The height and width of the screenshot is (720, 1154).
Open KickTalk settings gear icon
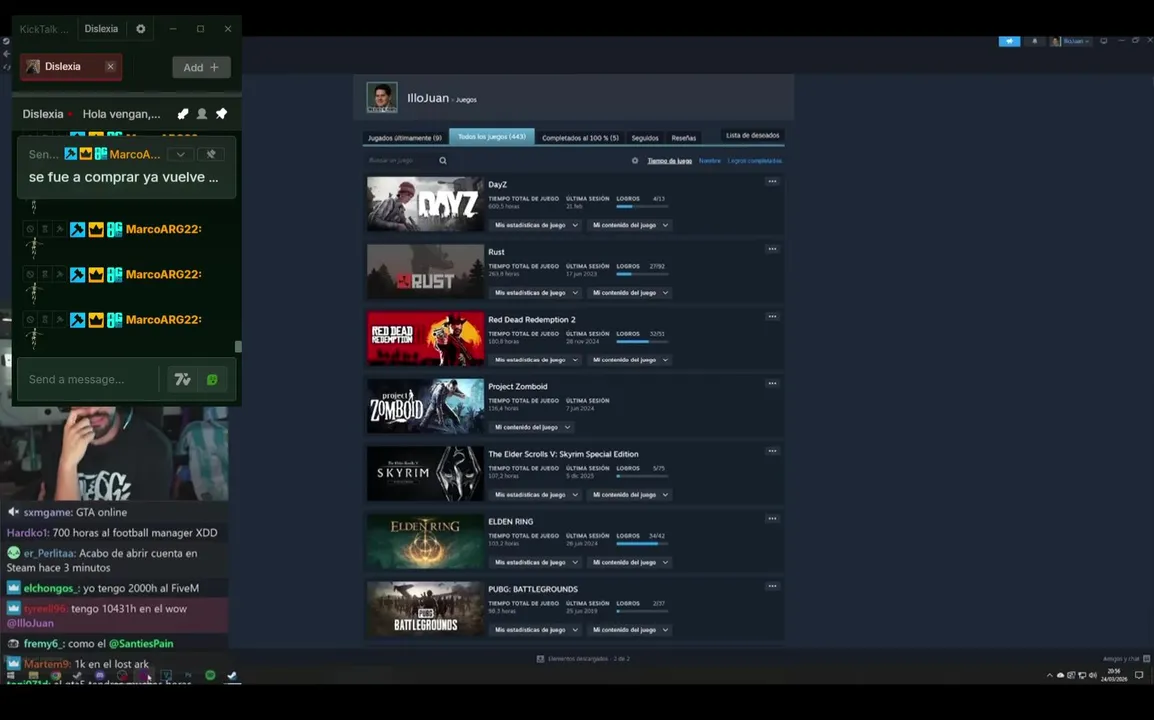pos(141,29)
